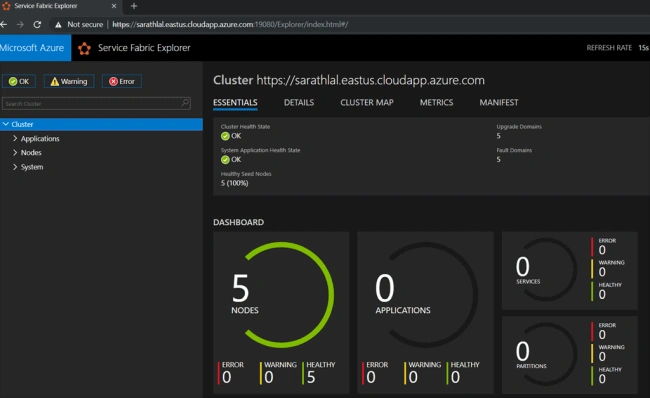Screen dimensions: 650x398
Task: Click the search magnifier icon in Search Cluster box
Action: pyautogui.click(x=185, y=103)
